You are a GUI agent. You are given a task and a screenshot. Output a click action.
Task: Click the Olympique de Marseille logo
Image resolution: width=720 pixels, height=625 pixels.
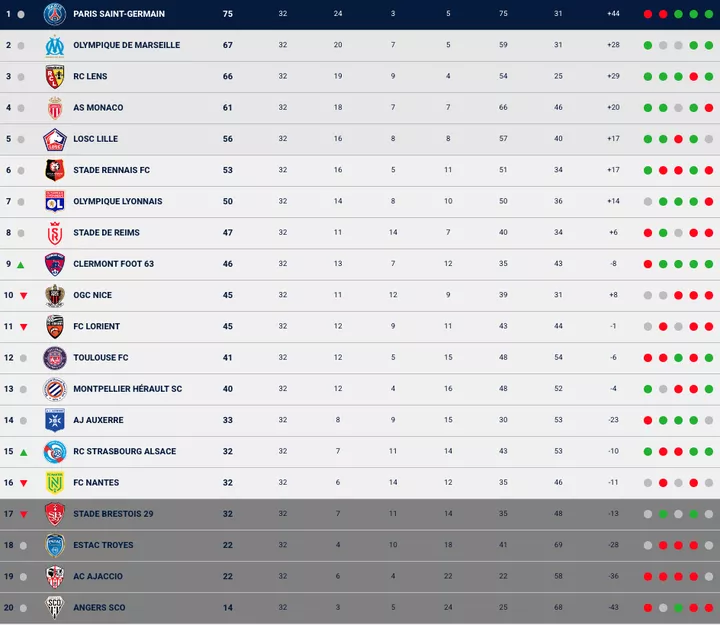click(54, 45)
